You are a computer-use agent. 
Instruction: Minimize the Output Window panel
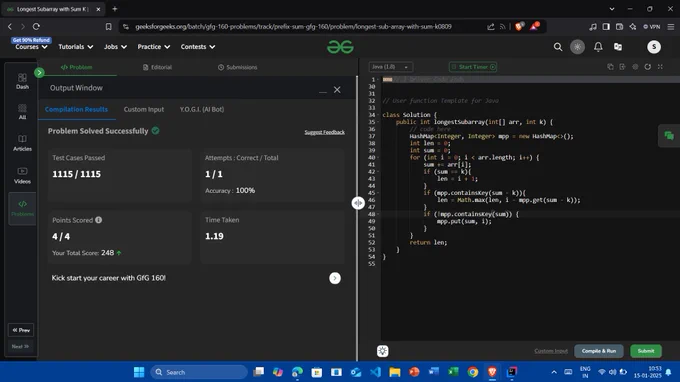point(323,91)
